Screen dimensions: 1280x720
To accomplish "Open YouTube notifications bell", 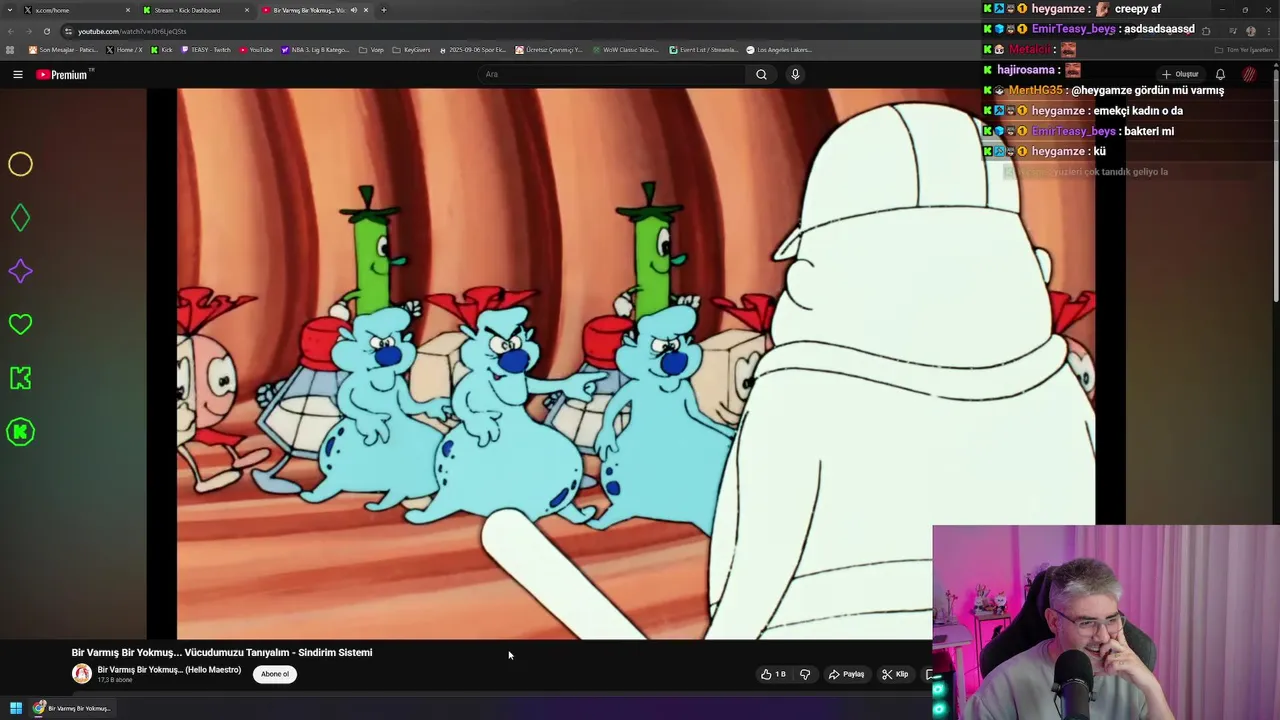I will tap(1220, 74).
